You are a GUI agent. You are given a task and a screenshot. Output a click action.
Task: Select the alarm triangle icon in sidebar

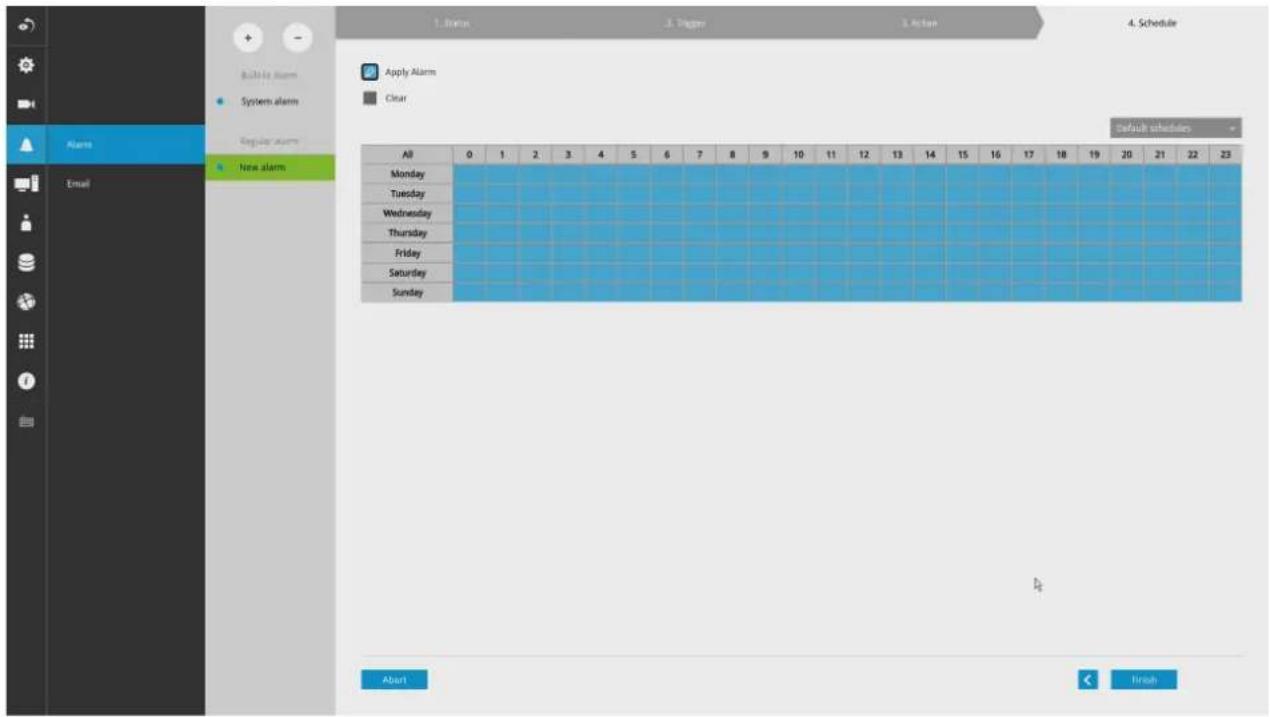(x=26, y=145)
